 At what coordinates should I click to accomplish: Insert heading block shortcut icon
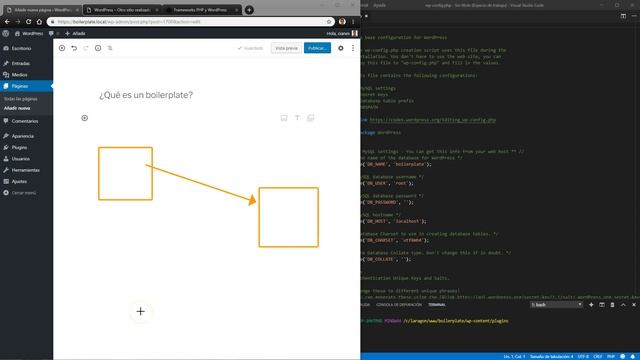[x=297, y=118]
